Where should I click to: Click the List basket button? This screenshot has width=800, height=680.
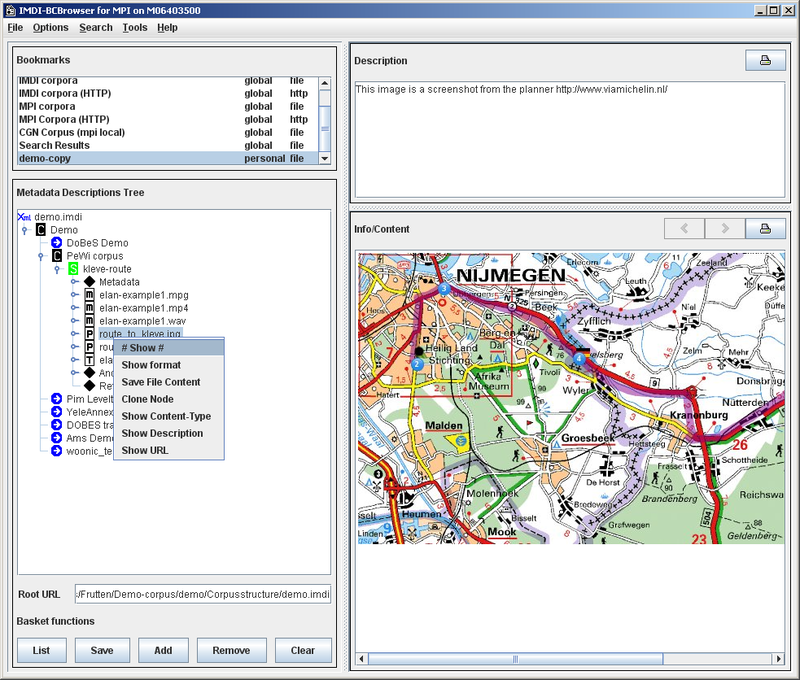pyautogui.click(x=41, y=650)
